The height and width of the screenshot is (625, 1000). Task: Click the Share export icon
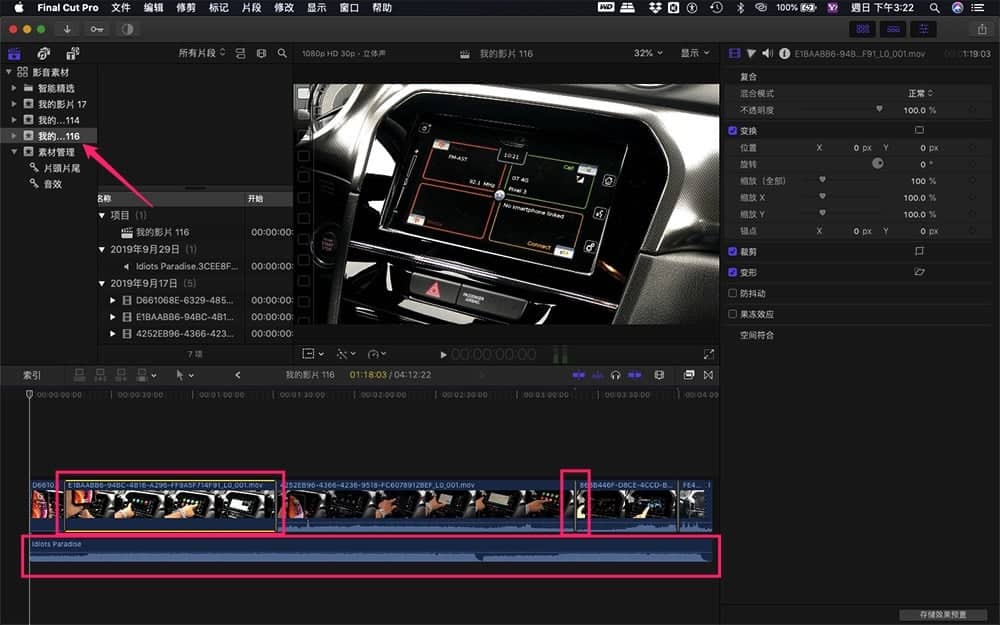click(x=982, y=29)
